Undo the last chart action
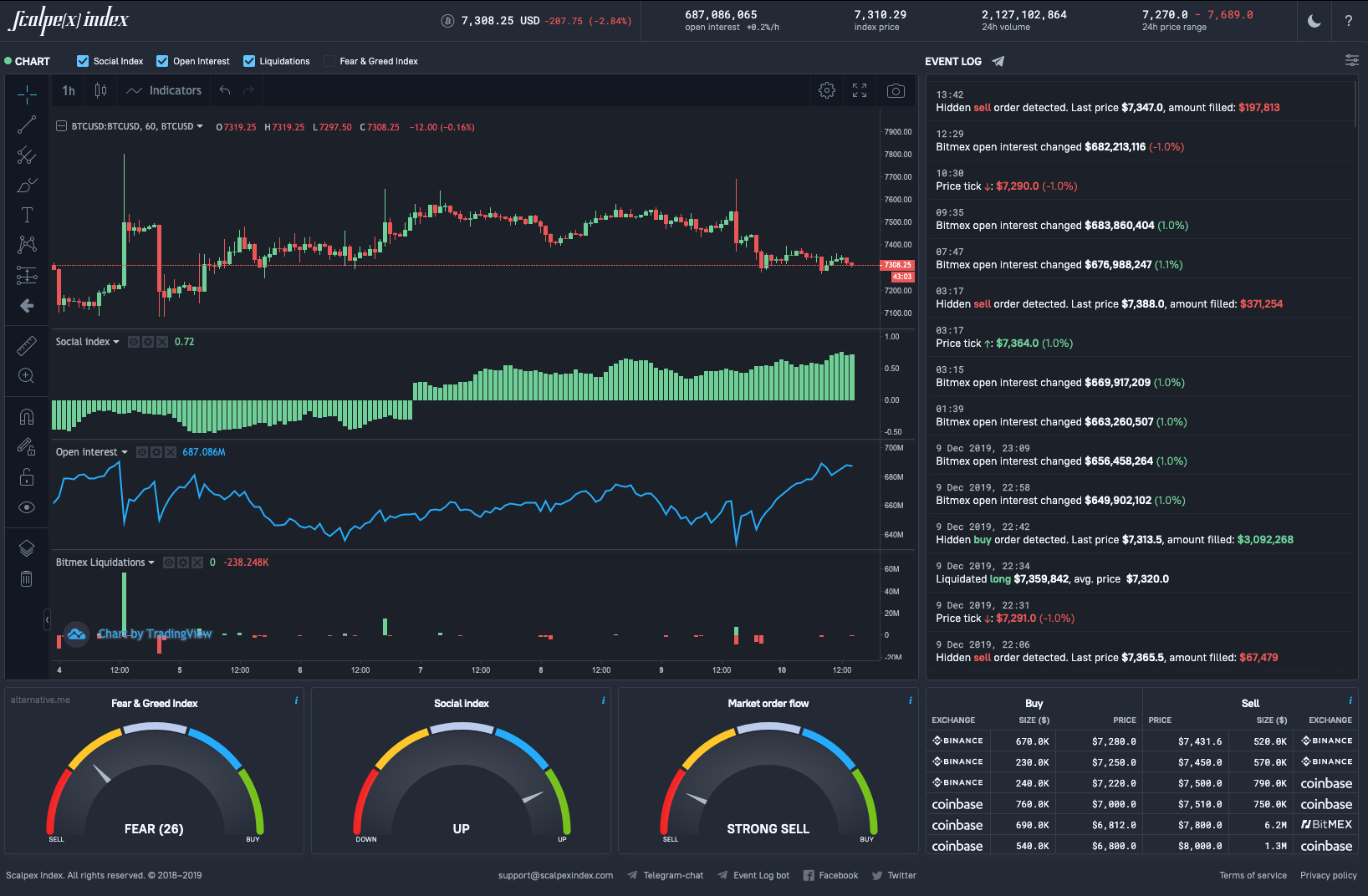 224,90
